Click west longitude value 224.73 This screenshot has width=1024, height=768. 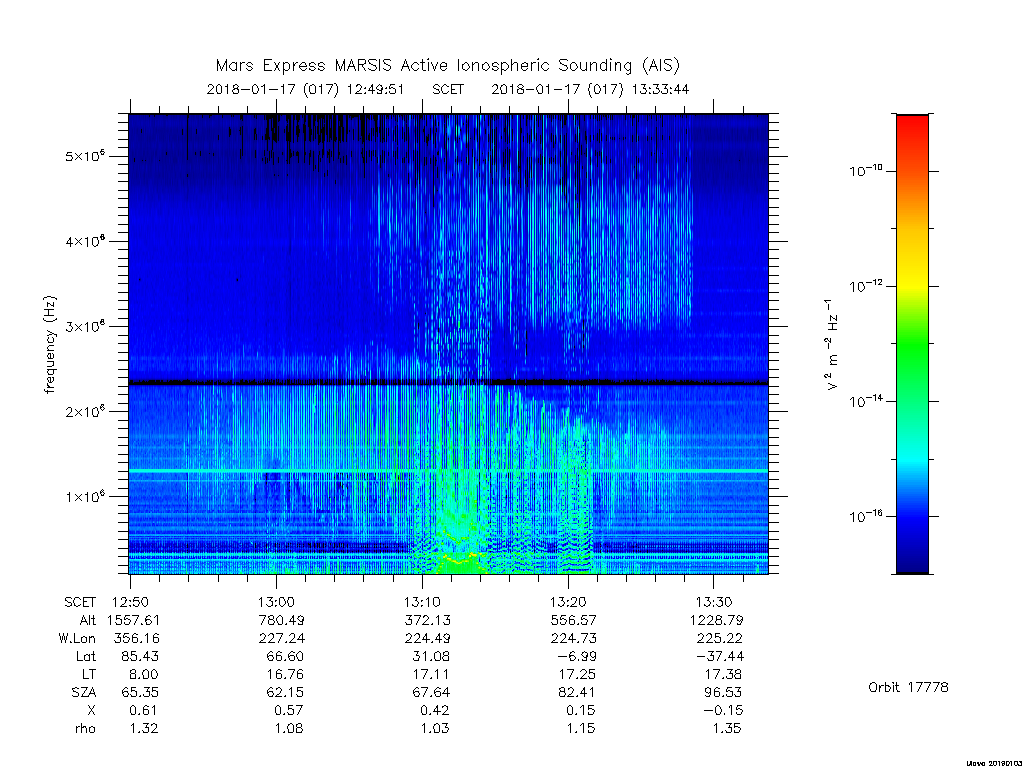[x=573, y=638]
